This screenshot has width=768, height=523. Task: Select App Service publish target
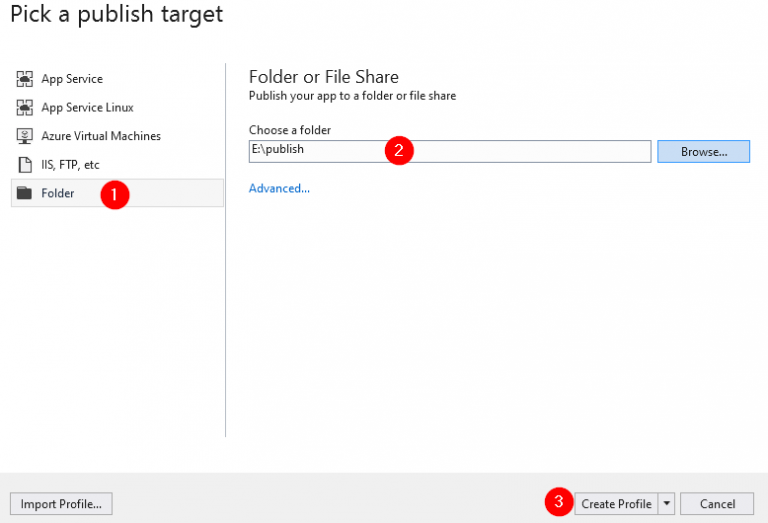click(x=72, y=79)
